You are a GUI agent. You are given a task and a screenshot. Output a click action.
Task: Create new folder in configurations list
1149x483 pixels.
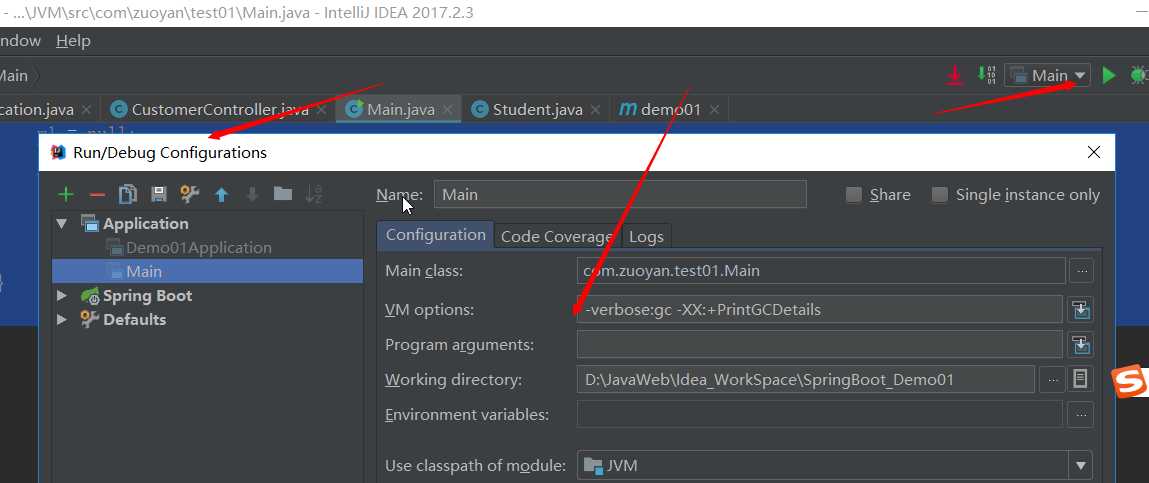click(283, 193)
